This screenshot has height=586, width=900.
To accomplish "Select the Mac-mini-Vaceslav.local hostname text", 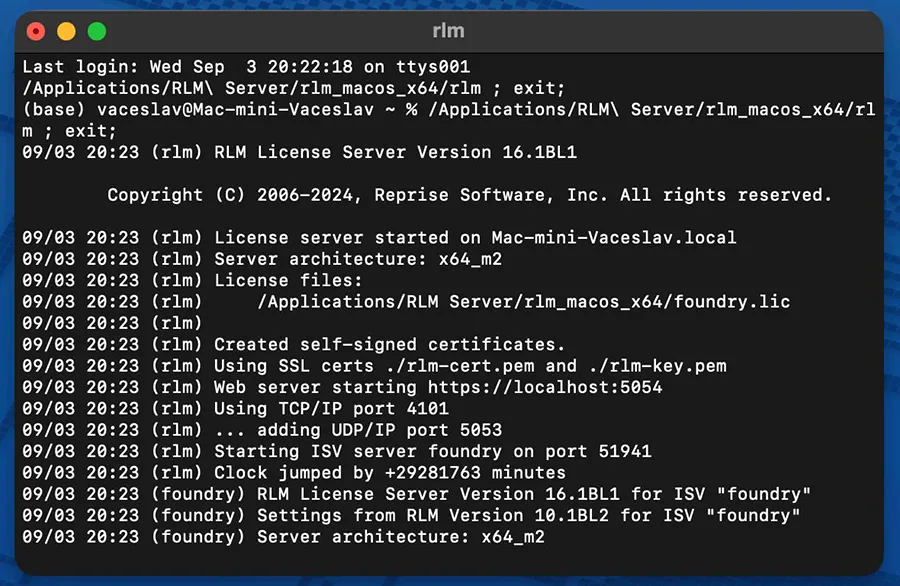I will [614, 238].
